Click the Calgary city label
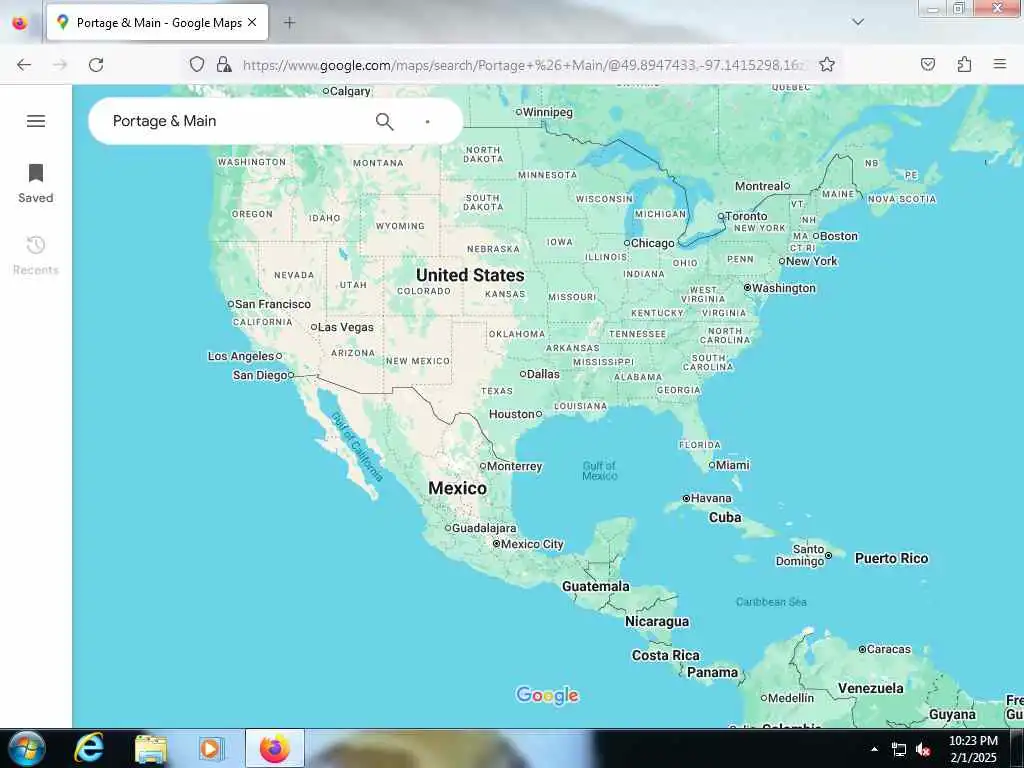The image size is (1024, 768). tap(350, 91)
